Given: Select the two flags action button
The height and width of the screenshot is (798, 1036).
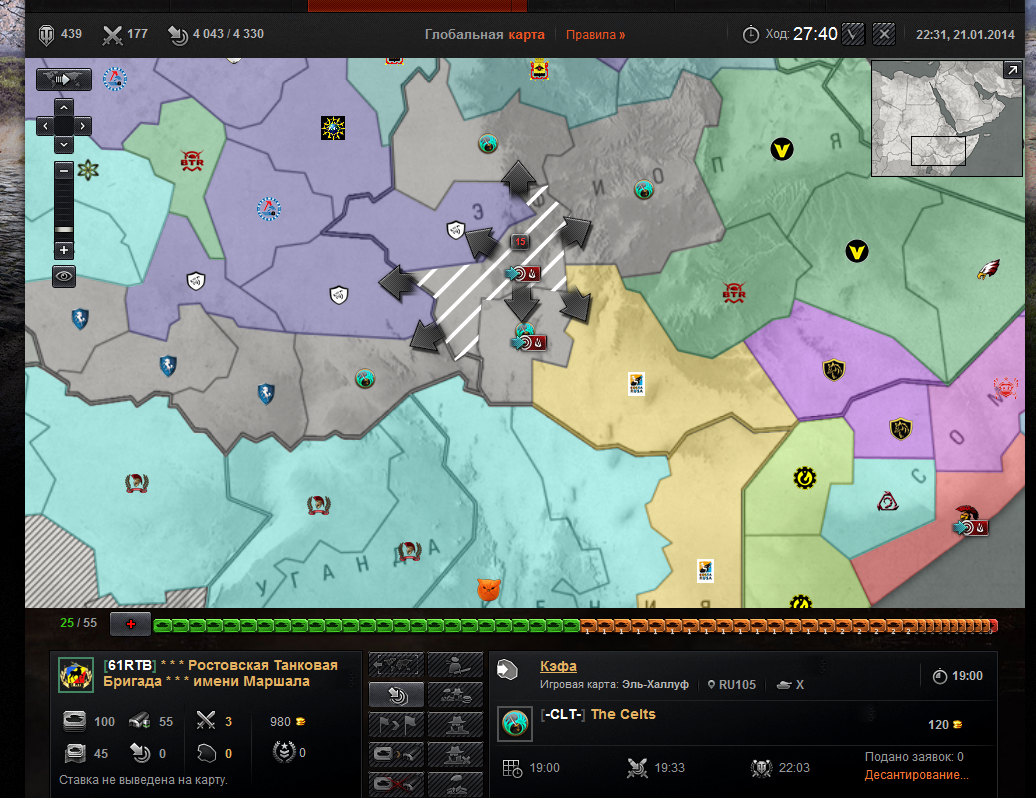Looking at the screenshot, I should click(396, 725).
